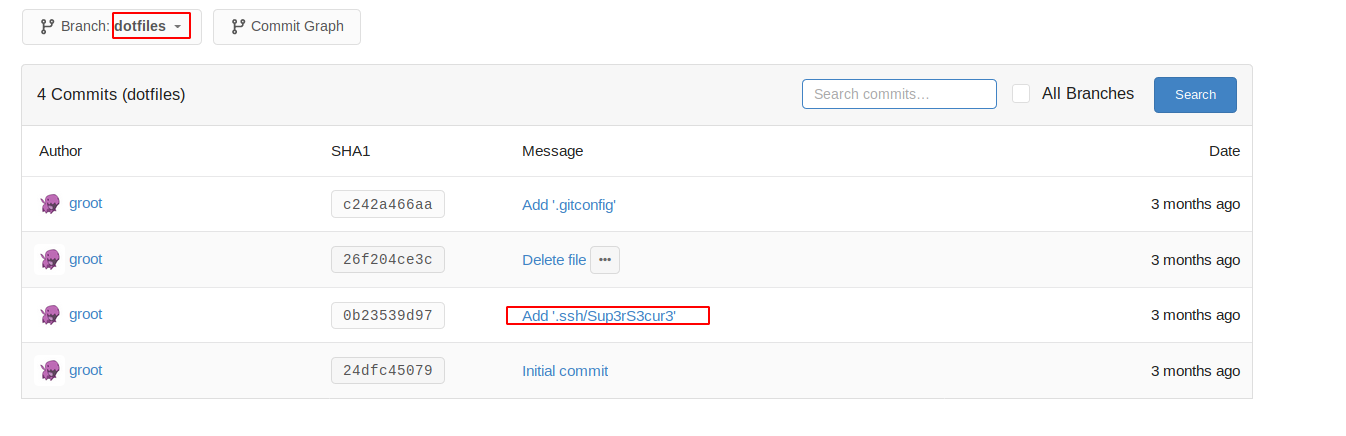Viewport: 1346px width, 436px height.
Task: Click the branch icon beside Branch label
Action: coord(46,27)
